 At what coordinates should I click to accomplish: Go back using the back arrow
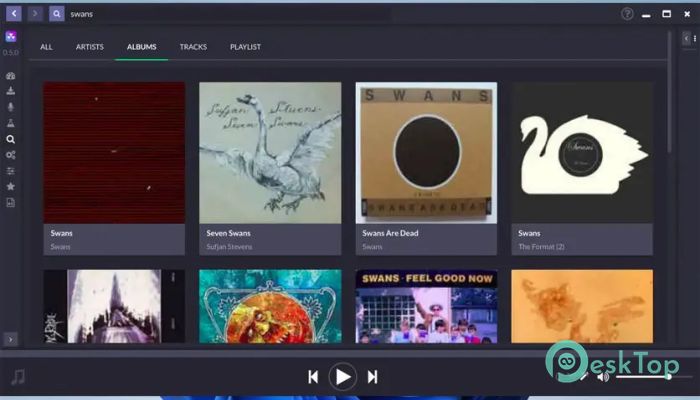click(14, 14)
